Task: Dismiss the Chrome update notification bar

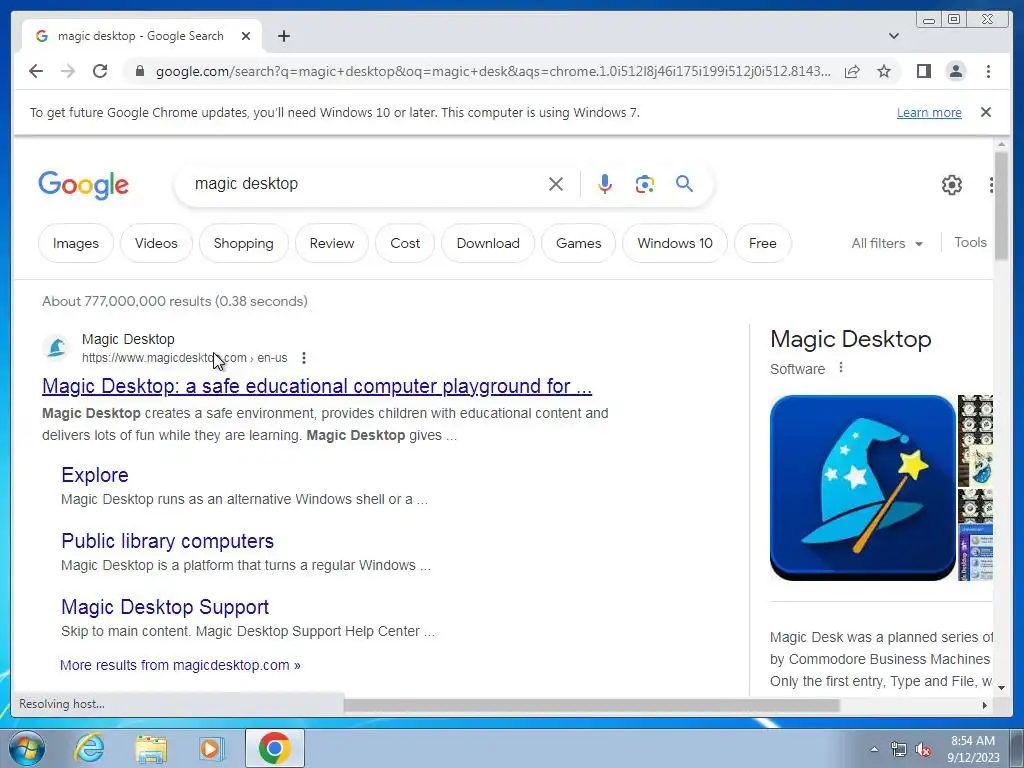Action: pyautogui.click(x=985, y=112)
